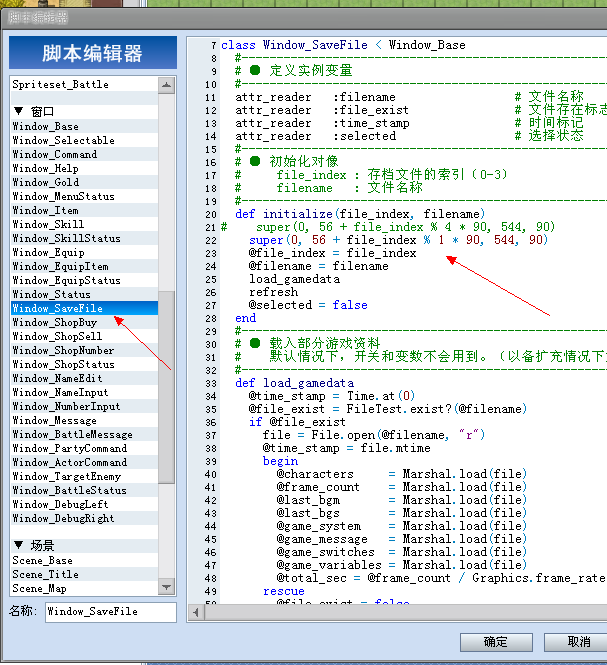Select Window_Selectable script
This screenshot has height=665, width=607.
pos(84,140)
